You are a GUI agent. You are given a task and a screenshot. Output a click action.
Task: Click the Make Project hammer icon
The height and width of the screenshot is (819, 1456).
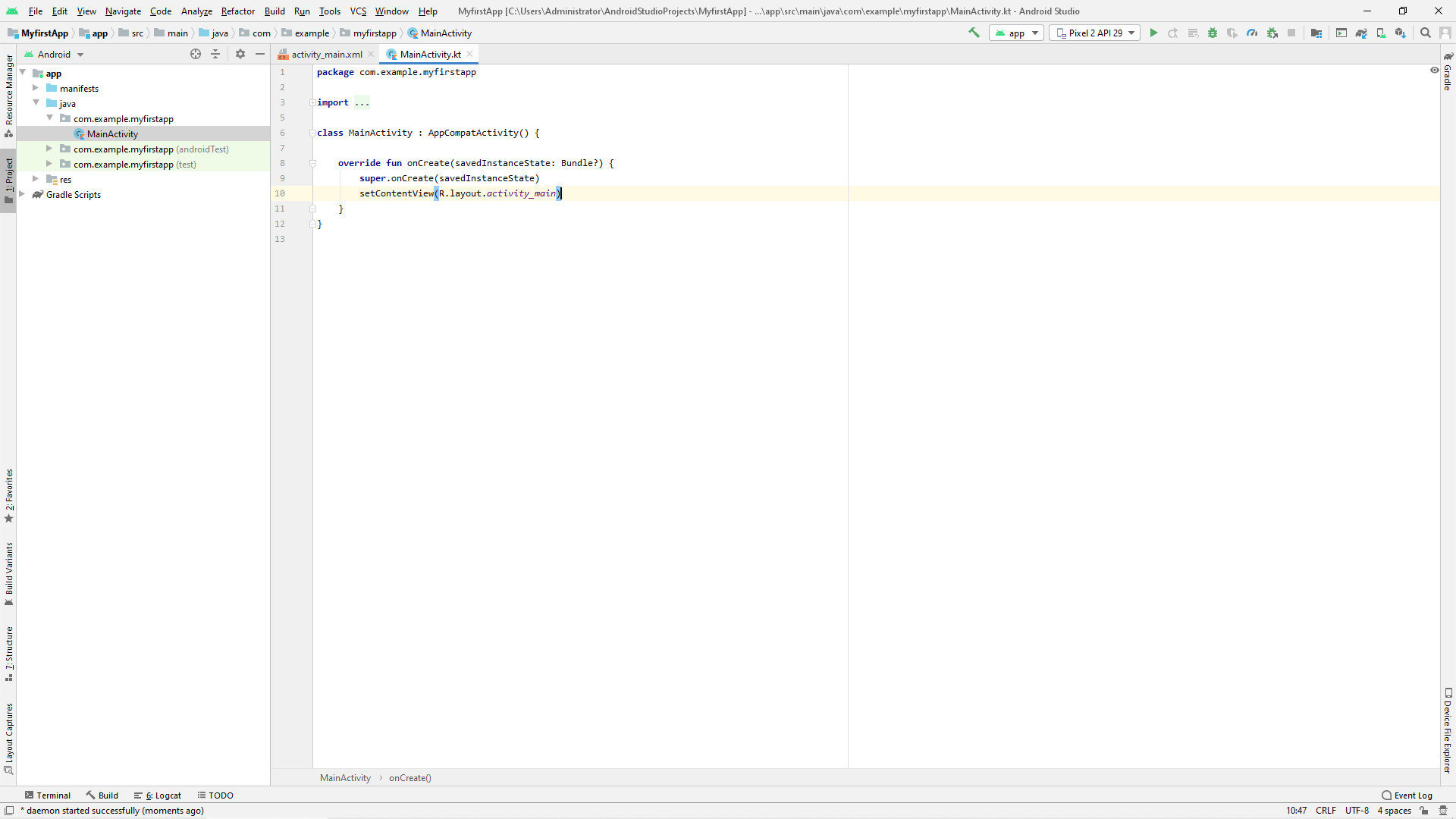974,33
